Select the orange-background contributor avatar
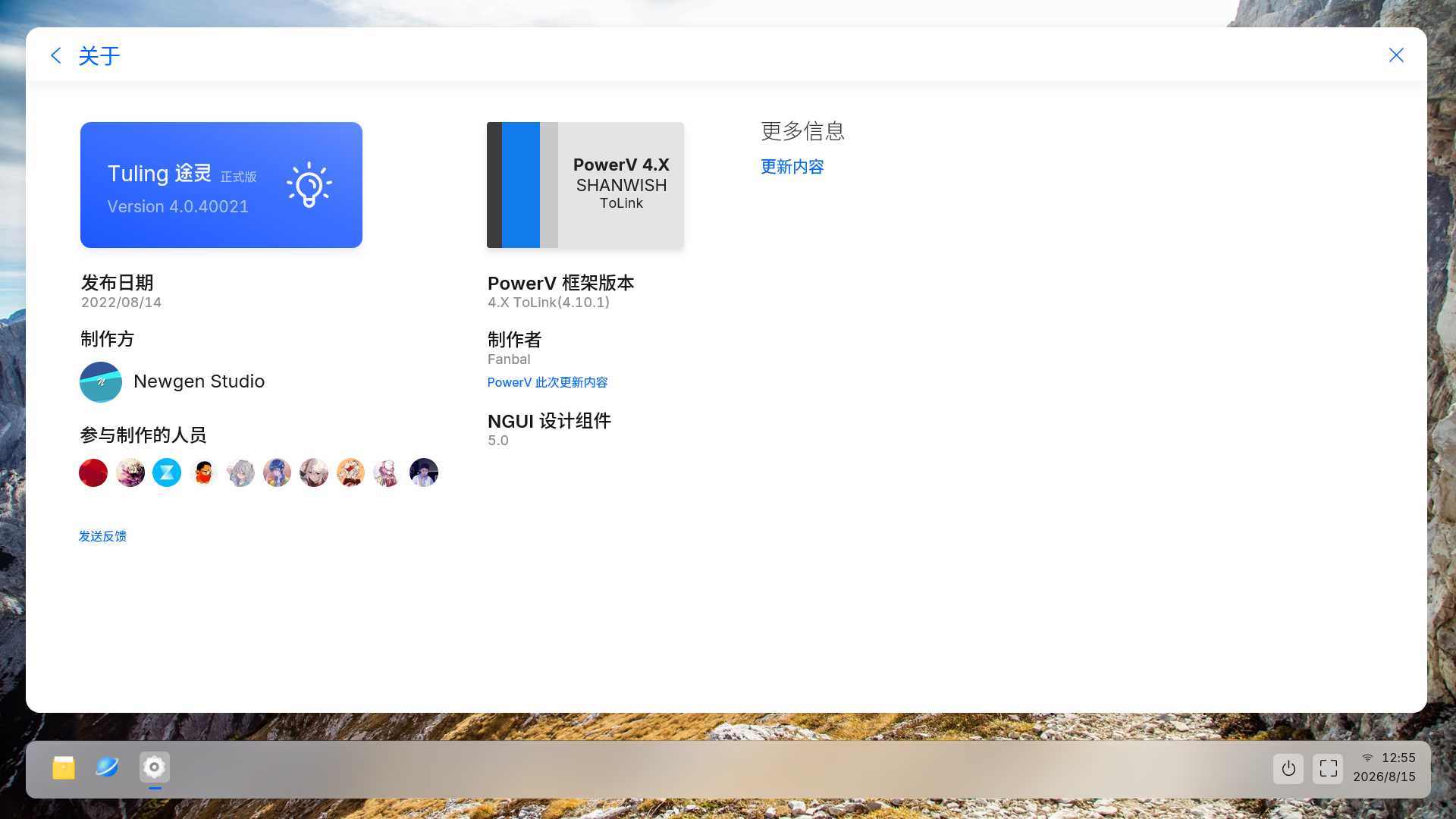Viewport: 1456px width, 819px height. point(350,472)
